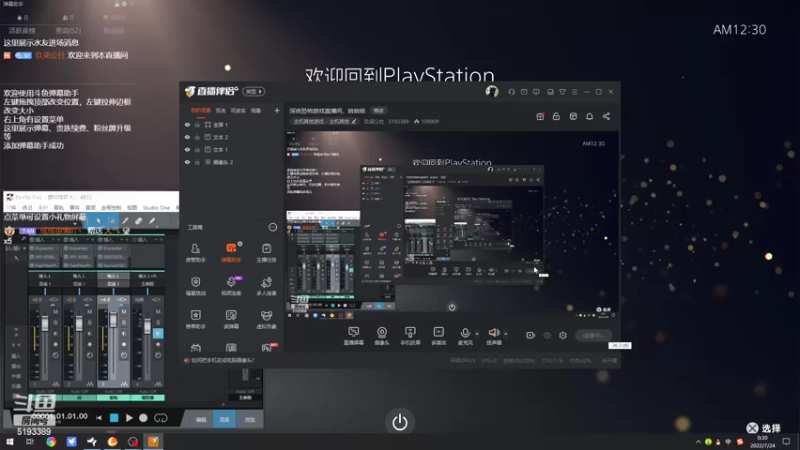Viewport: 800px width, 450px height.
Task: Click the 修改 button next to the room title
Action: (378, 110)
